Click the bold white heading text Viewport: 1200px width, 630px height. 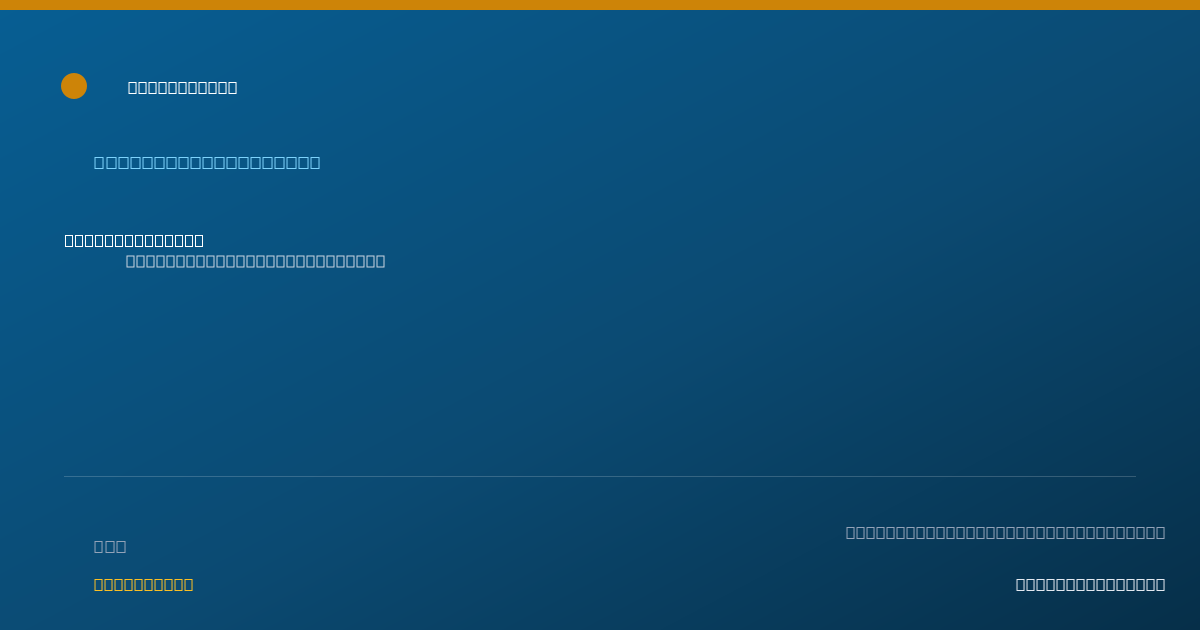tap(134, 240)
